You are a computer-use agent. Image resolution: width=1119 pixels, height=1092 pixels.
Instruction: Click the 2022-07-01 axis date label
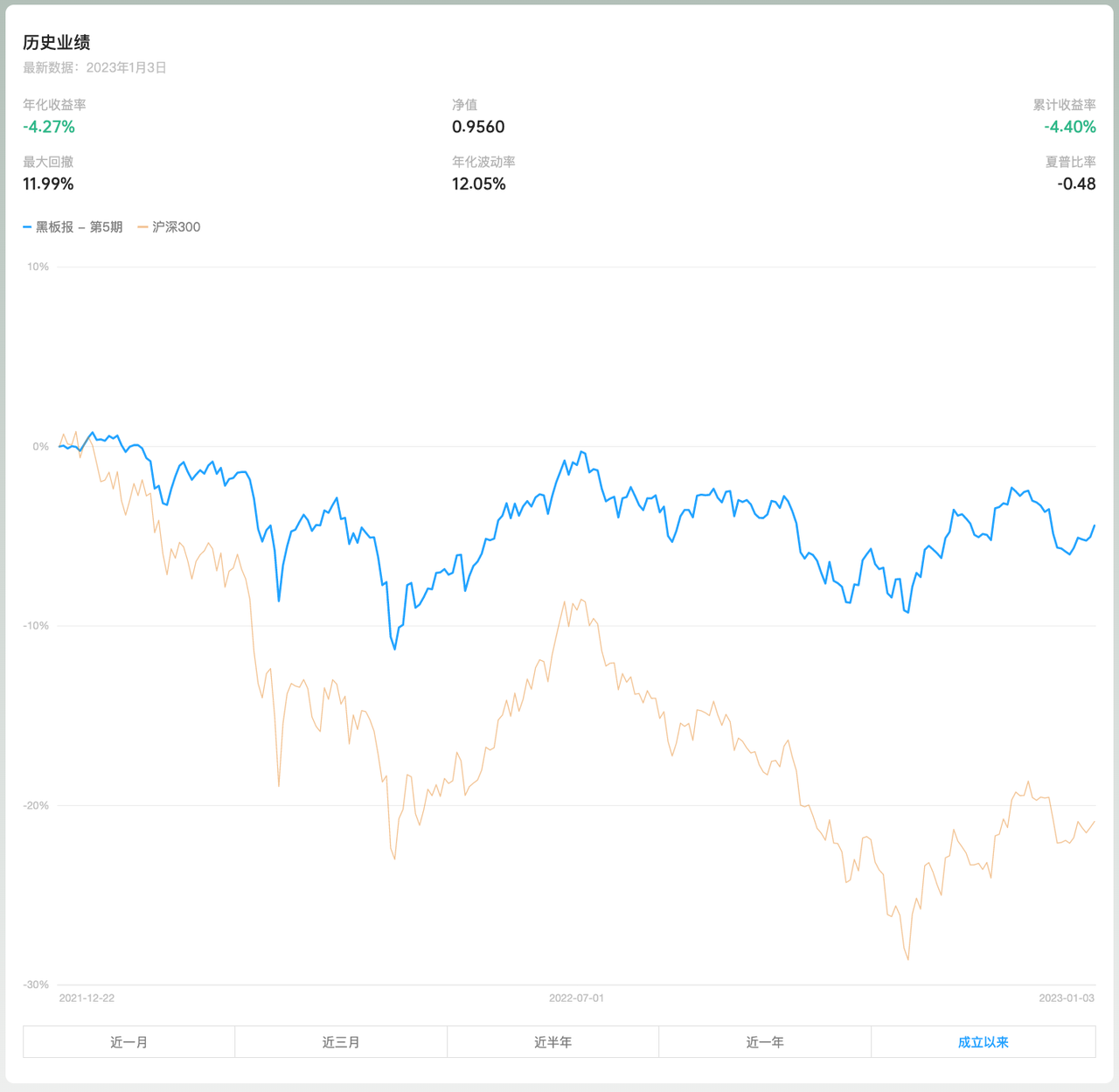tap(576, 998)
